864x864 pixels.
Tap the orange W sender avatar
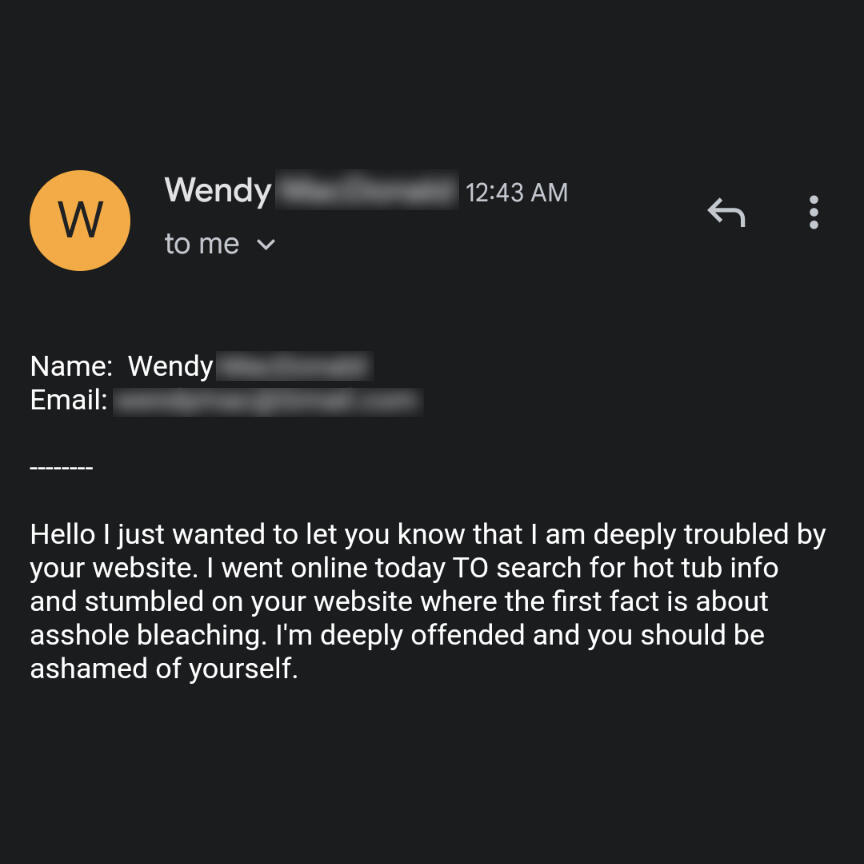tap(80, 220)
